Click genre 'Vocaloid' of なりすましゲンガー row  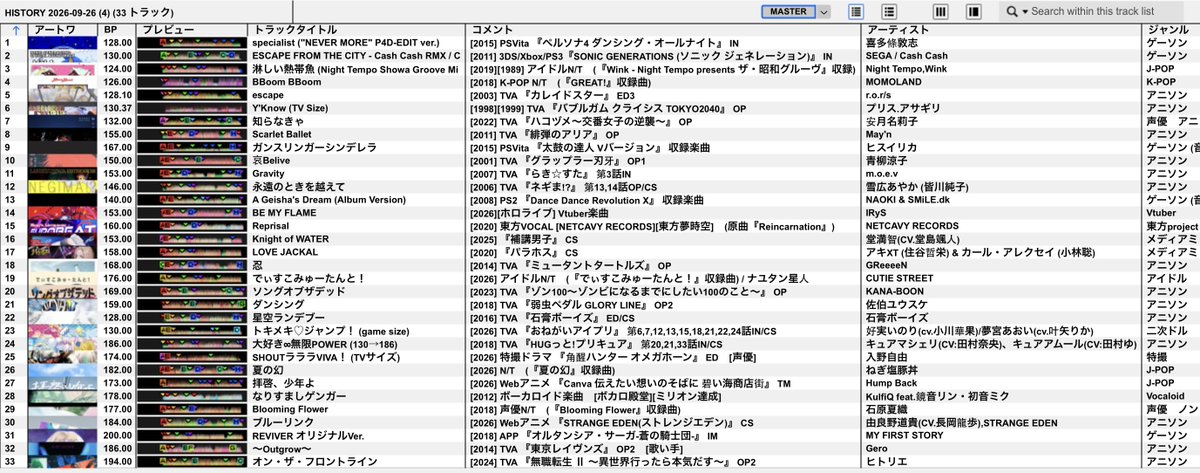pos(1167,395)
